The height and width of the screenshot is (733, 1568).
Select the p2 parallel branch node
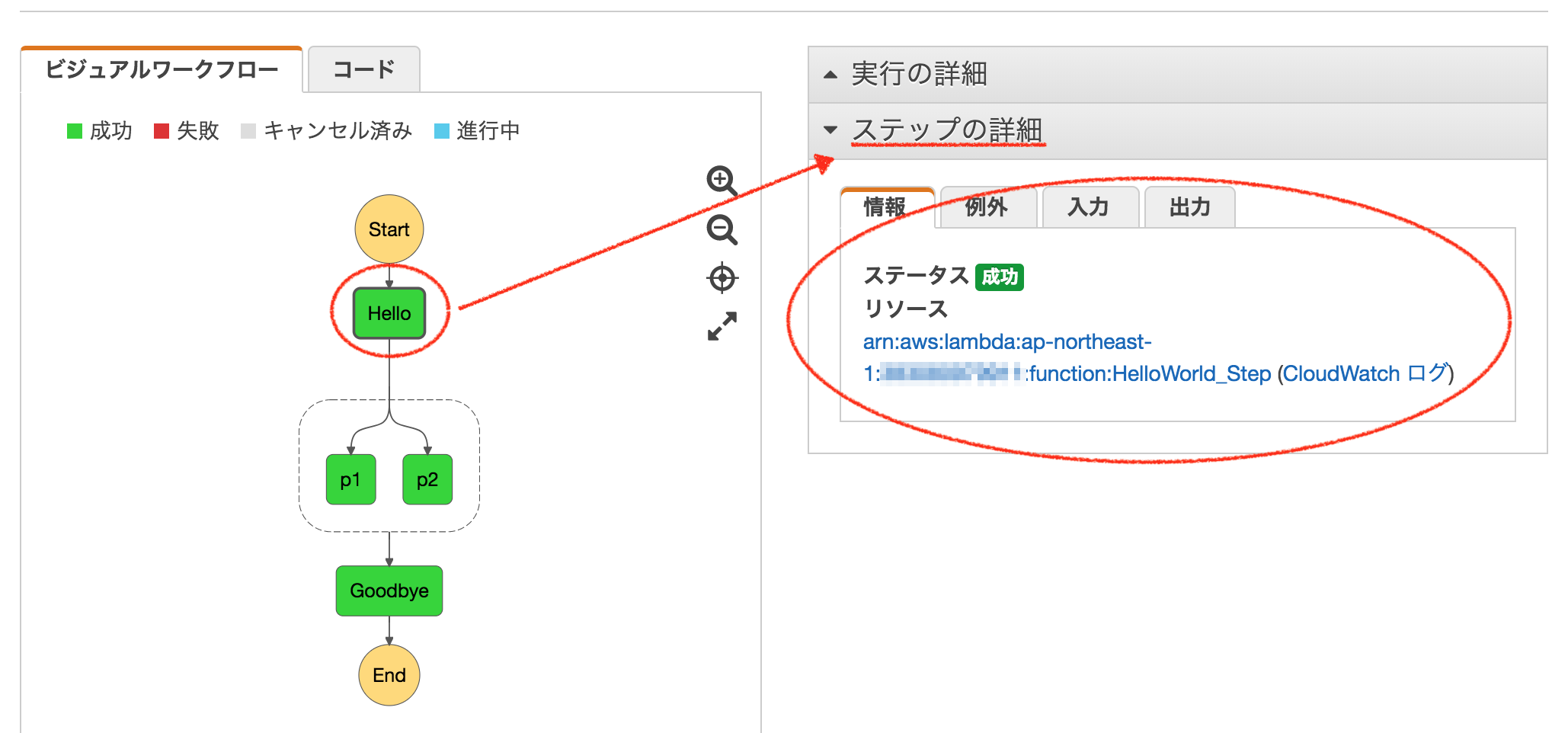(x=427, y=480)
